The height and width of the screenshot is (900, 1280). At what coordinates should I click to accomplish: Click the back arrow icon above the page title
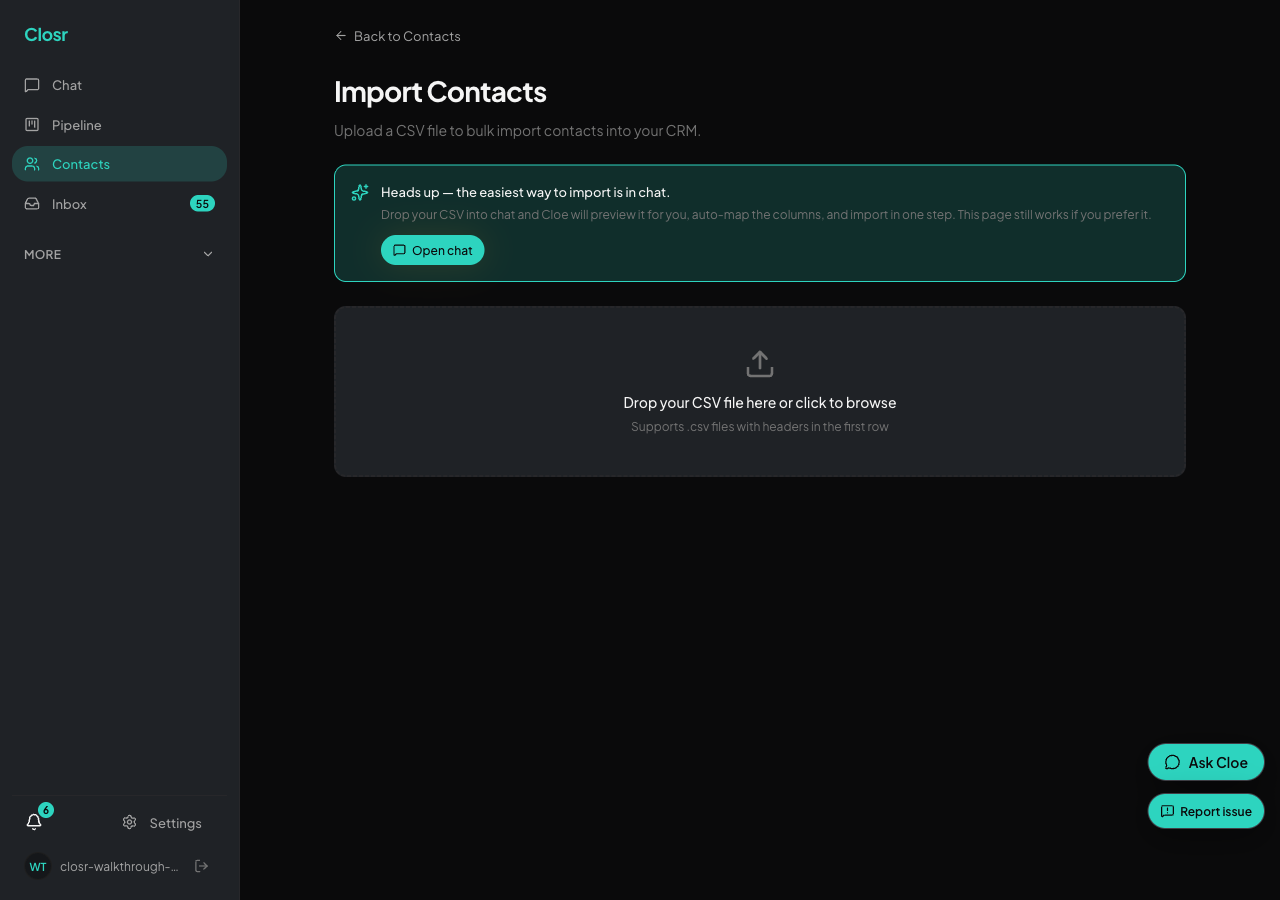pos(341,36)
